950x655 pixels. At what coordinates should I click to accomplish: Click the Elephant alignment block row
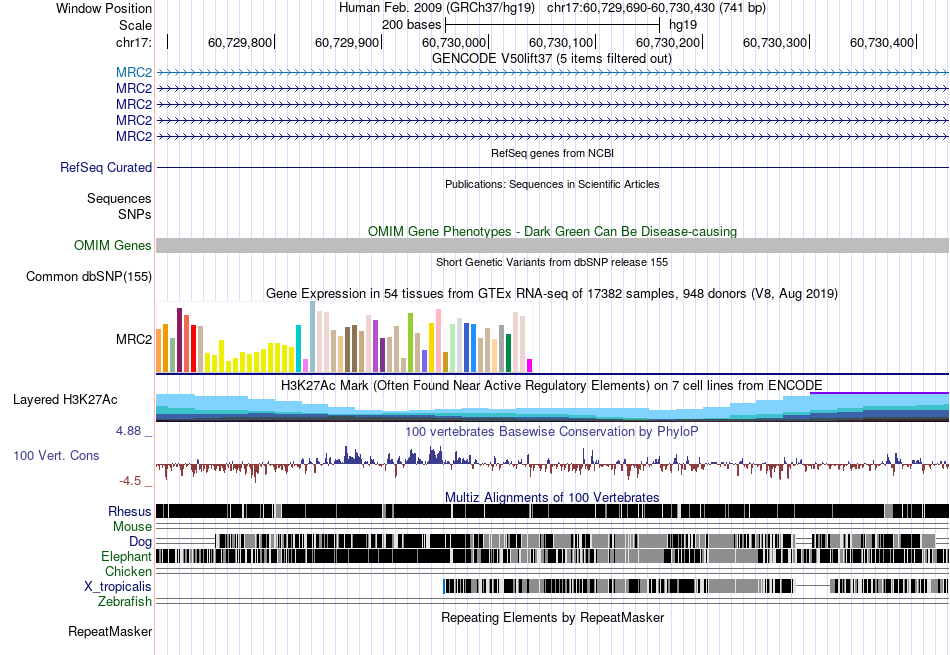552,556
